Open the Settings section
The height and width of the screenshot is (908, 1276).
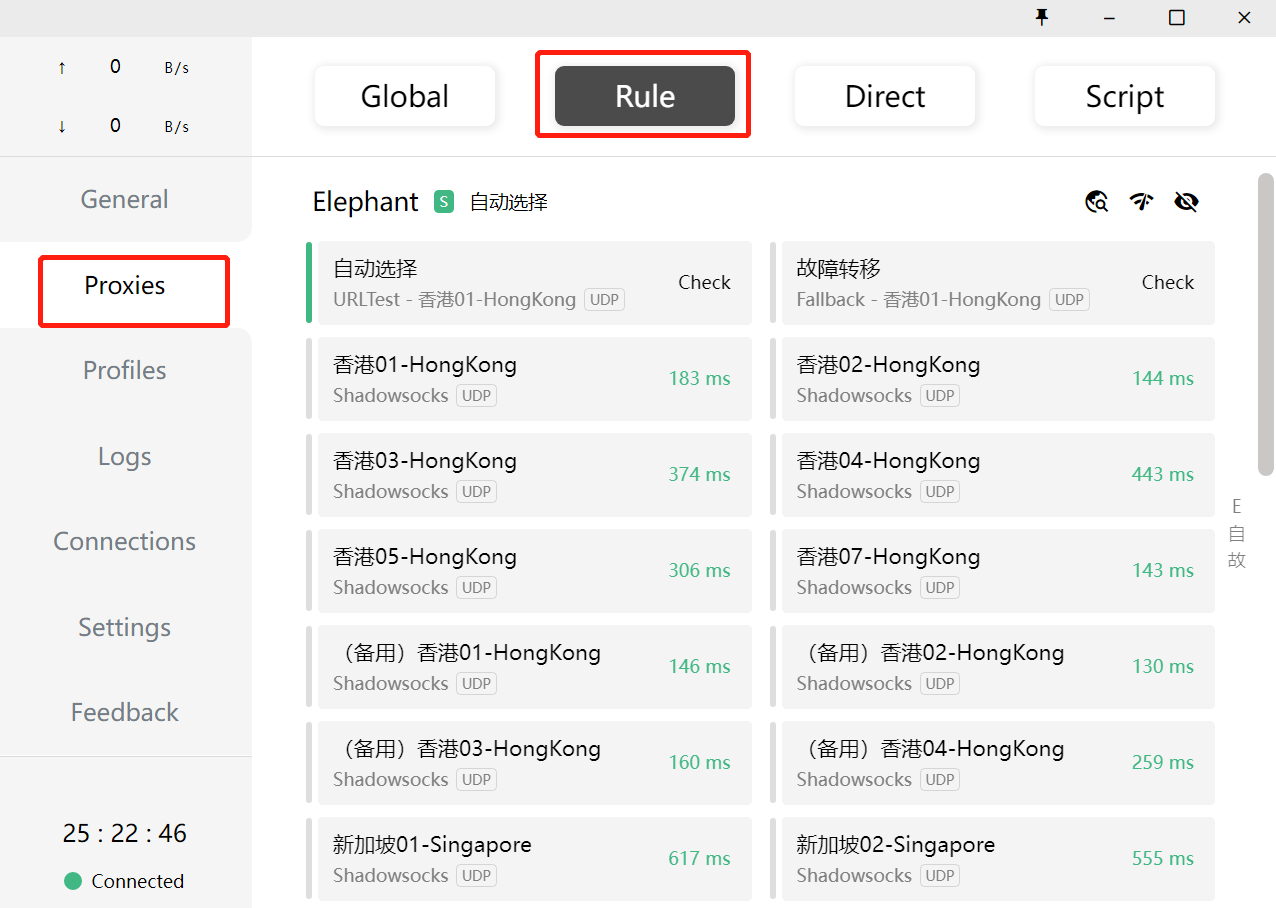point(125,627)
